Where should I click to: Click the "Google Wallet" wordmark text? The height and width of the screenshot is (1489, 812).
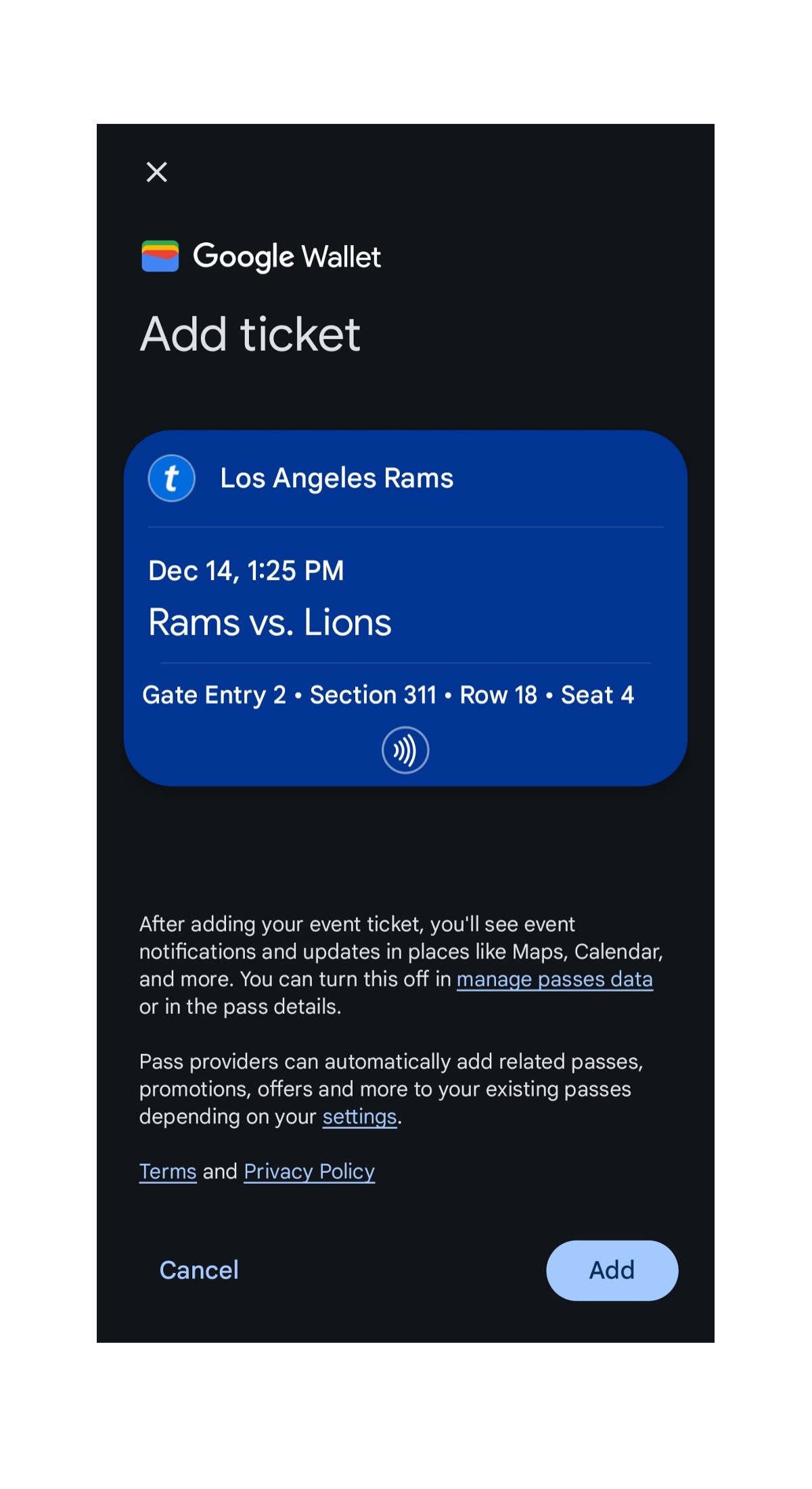[287, 257]
